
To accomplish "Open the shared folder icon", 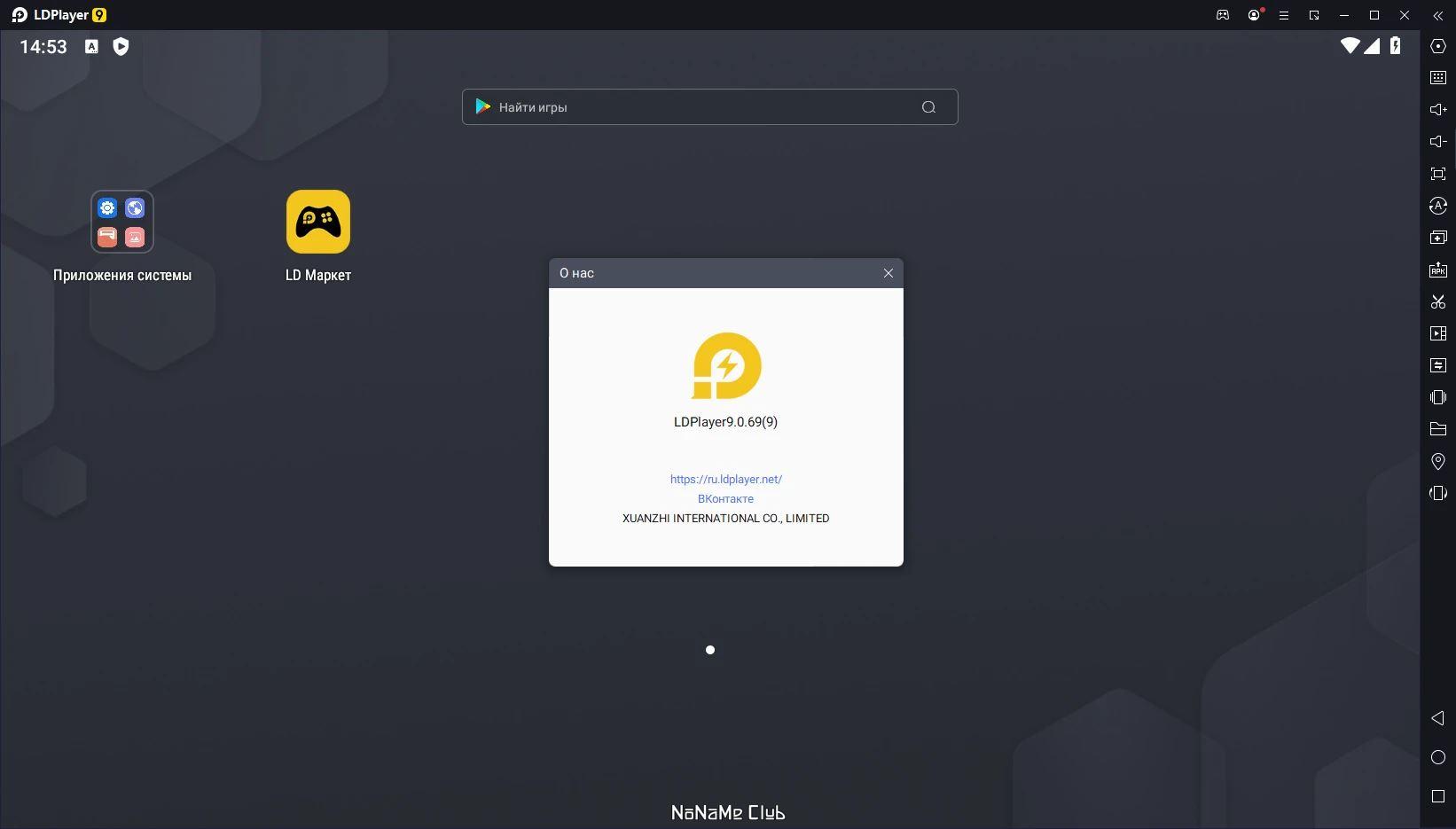I will click(1438, 429).
